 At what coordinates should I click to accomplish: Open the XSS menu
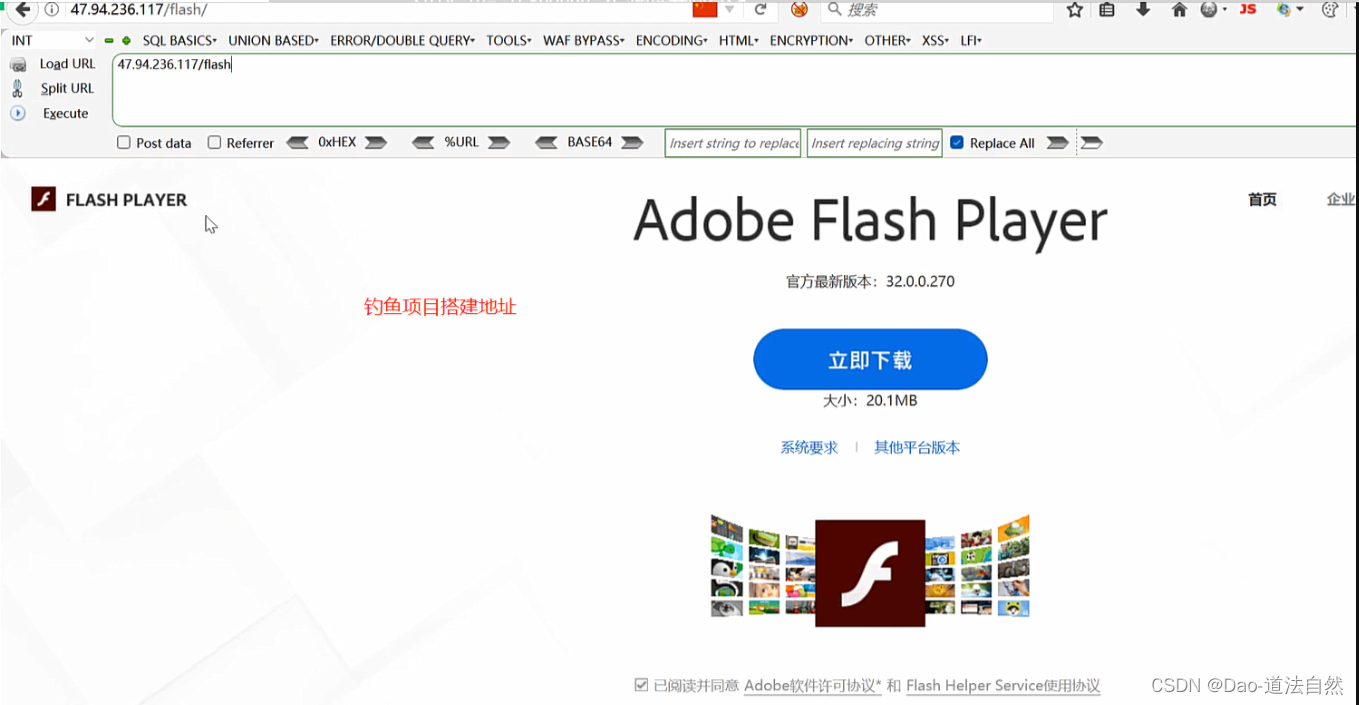936,41
